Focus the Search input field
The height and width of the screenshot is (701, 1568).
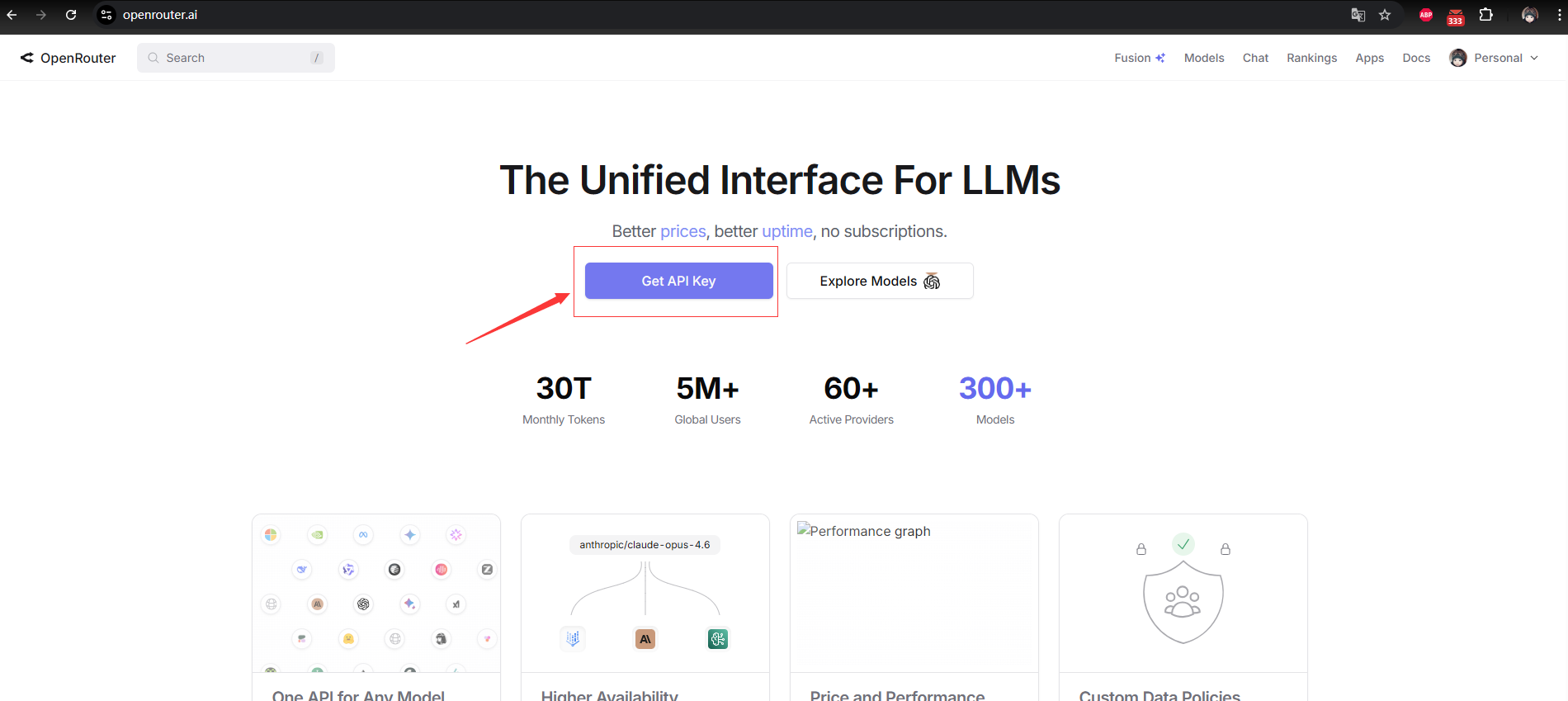pos(236,58)
